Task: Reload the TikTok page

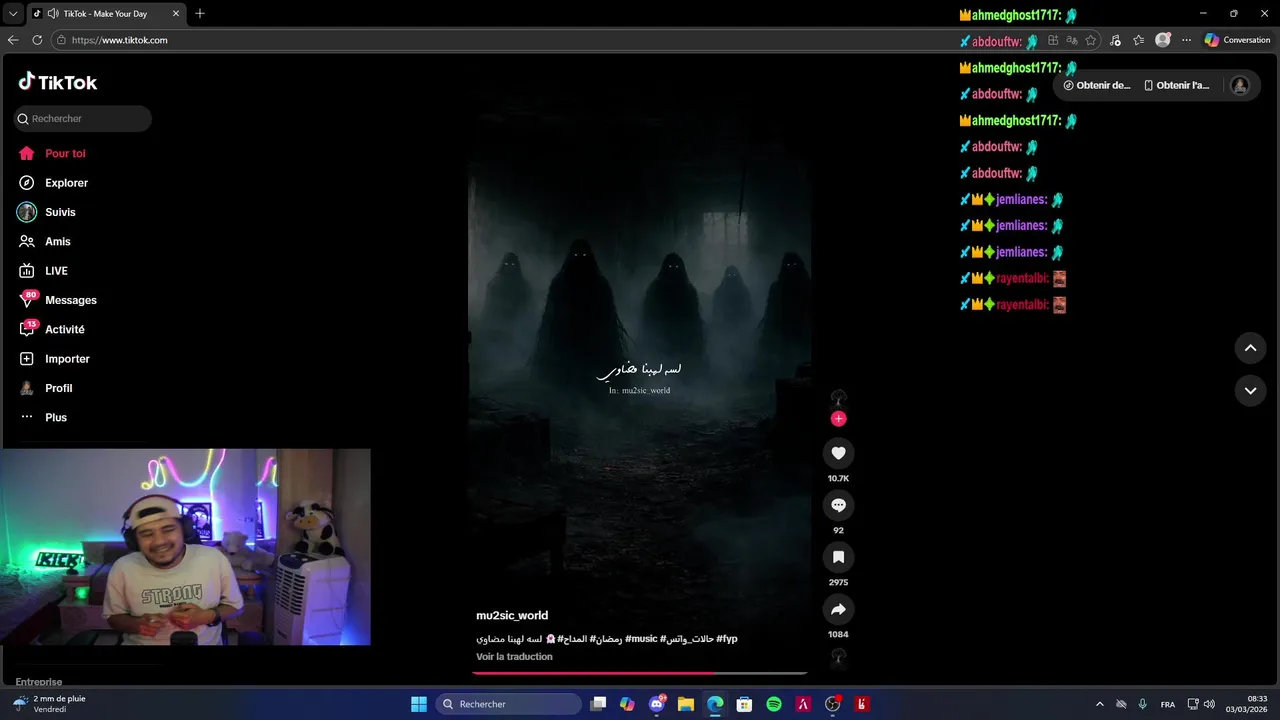Action: 37,40
